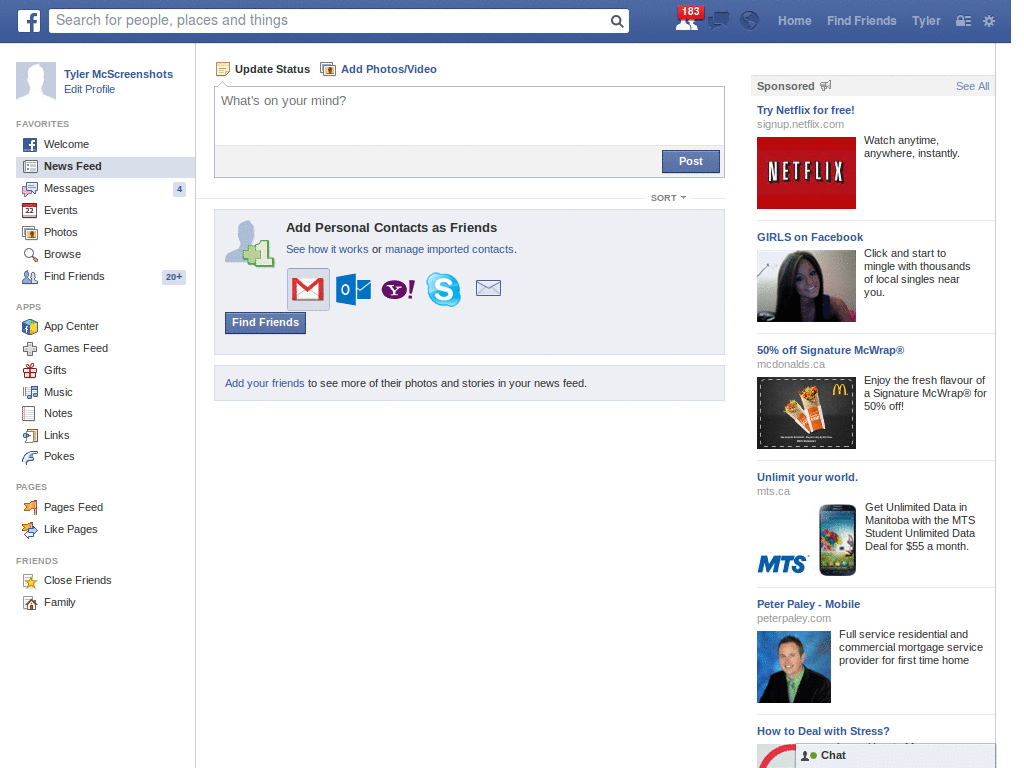Screen dimensions: 1024x768
Task: Click the Games Feed icon
Action: click(30, 349)
